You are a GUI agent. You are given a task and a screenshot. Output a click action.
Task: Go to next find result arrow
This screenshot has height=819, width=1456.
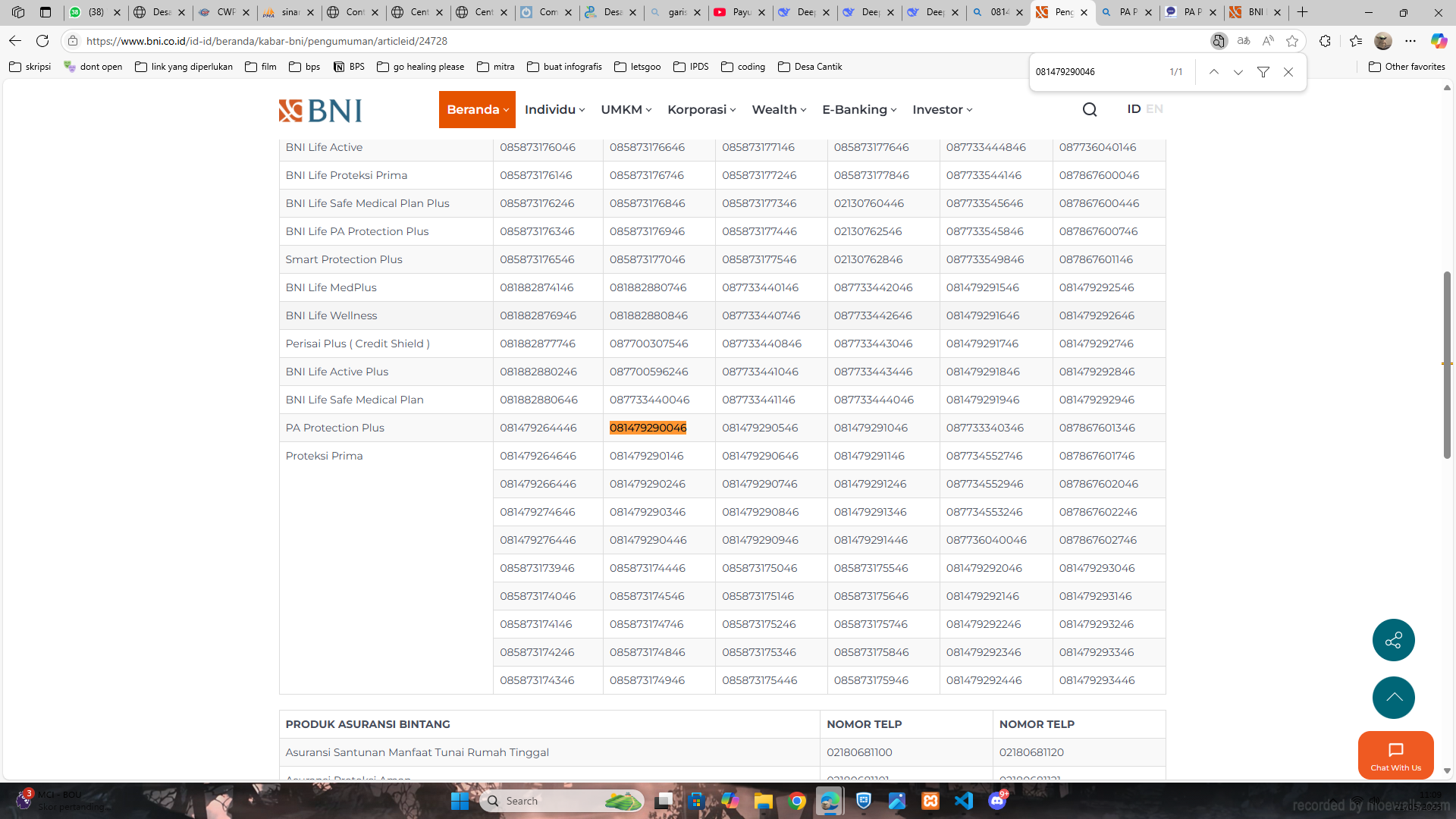pyautogui.click(x=1238, y=72)
